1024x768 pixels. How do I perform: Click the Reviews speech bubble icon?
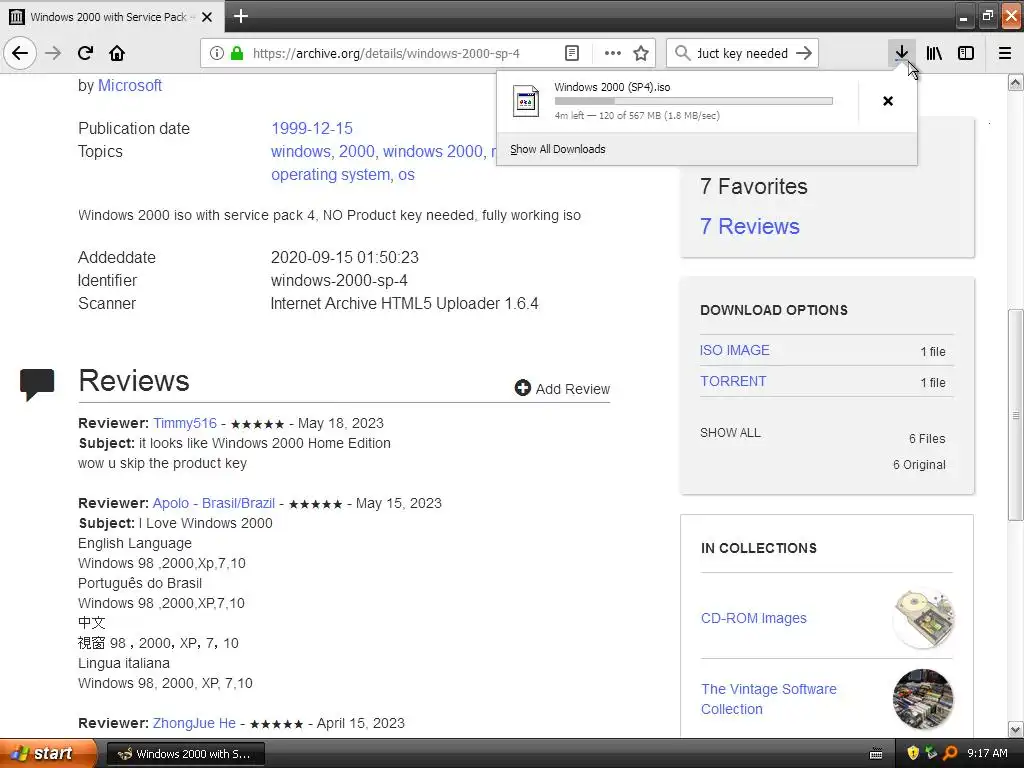pyautogui.click(x=37, y=383)
